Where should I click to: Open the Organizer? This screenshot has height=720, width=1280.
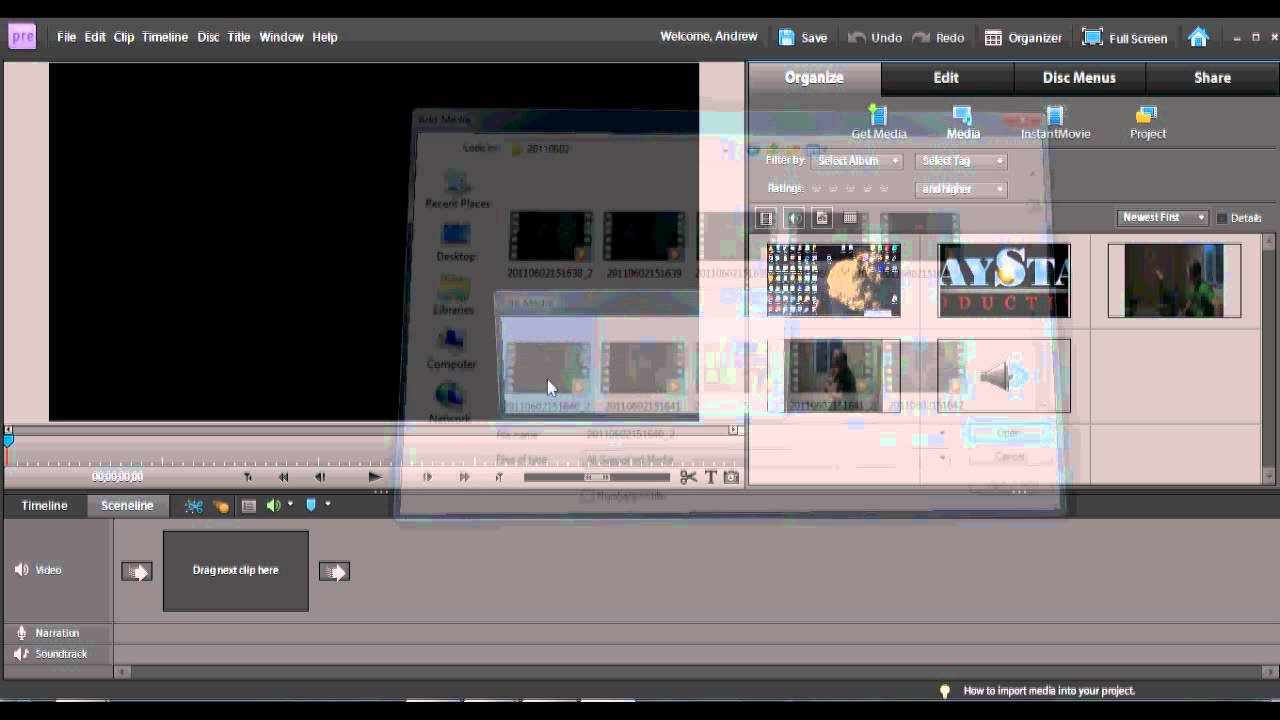click(x=1023, y=37)
